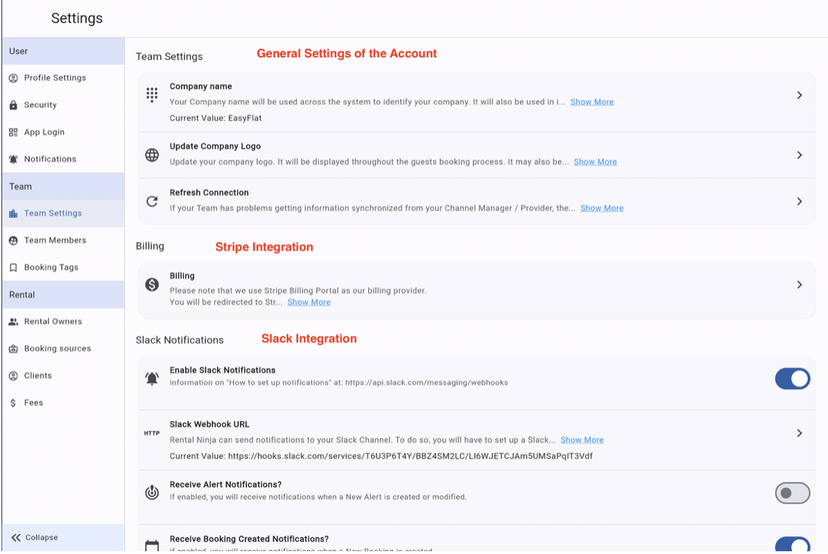The image size is (828, 554).
Task: Click the Refresh Connection circular arrow icon
Action: [x=152, y=201]
